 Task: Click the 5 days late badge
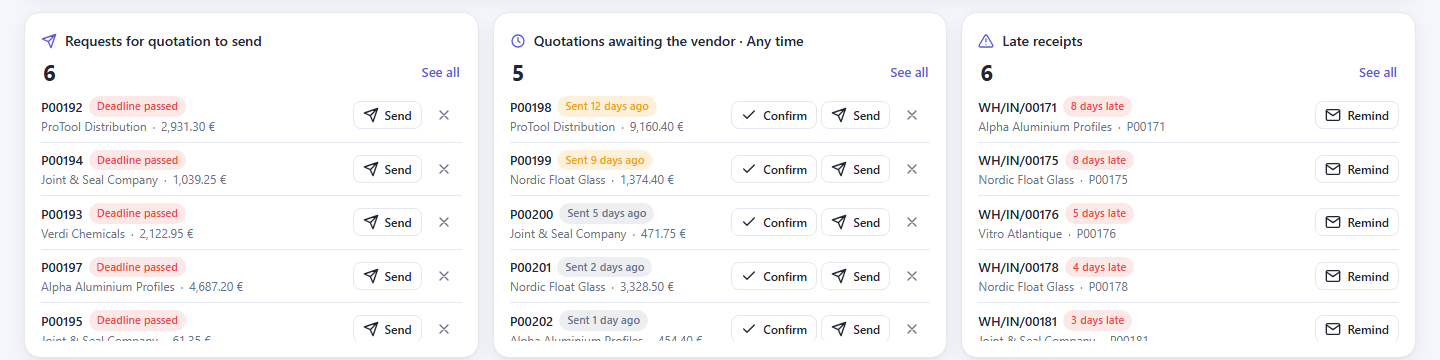pyautogui.click(x=1098, y=213)
